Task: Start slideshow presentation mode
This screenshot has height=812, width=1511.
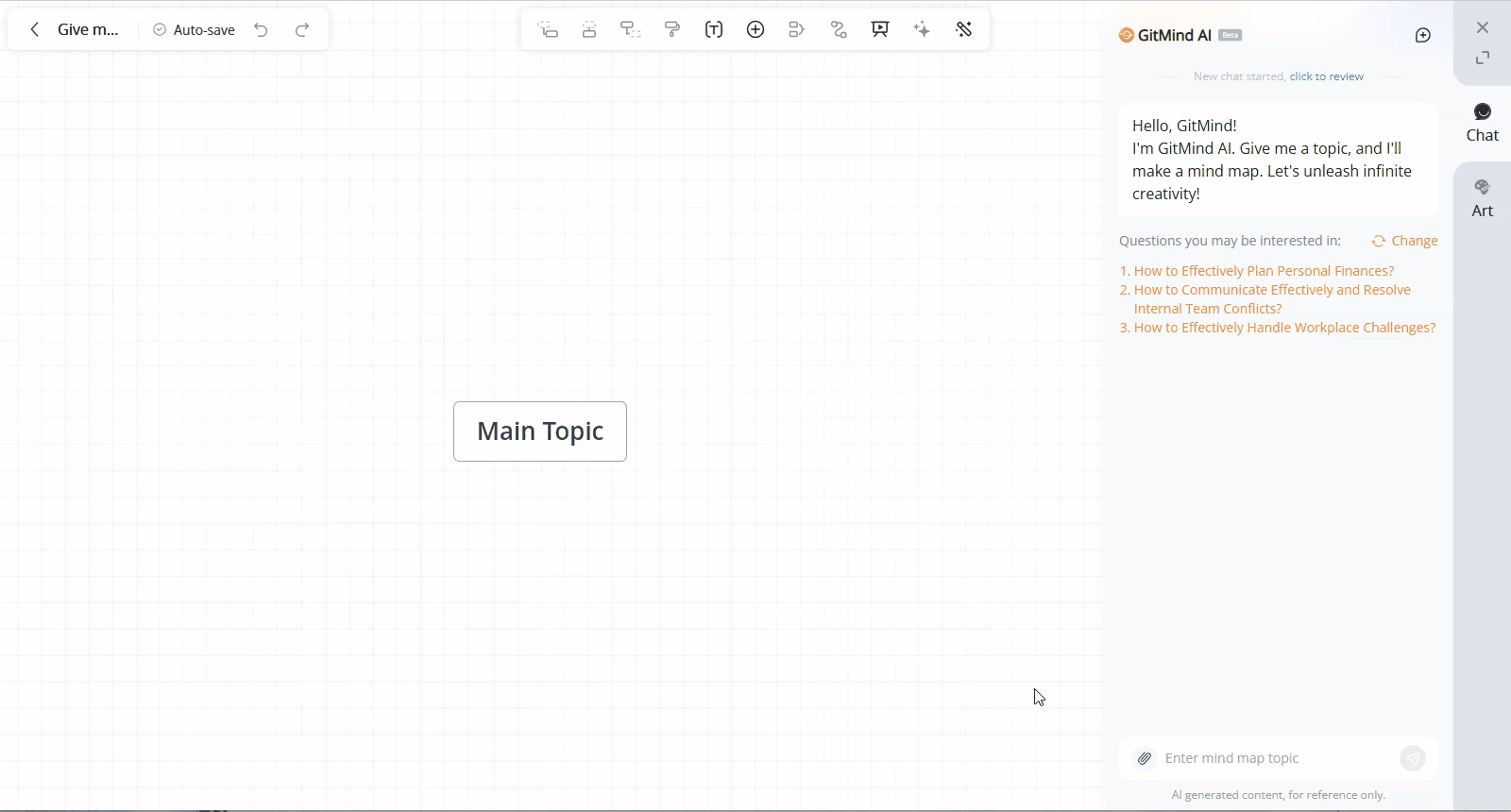Action: [x=880, y=30]
